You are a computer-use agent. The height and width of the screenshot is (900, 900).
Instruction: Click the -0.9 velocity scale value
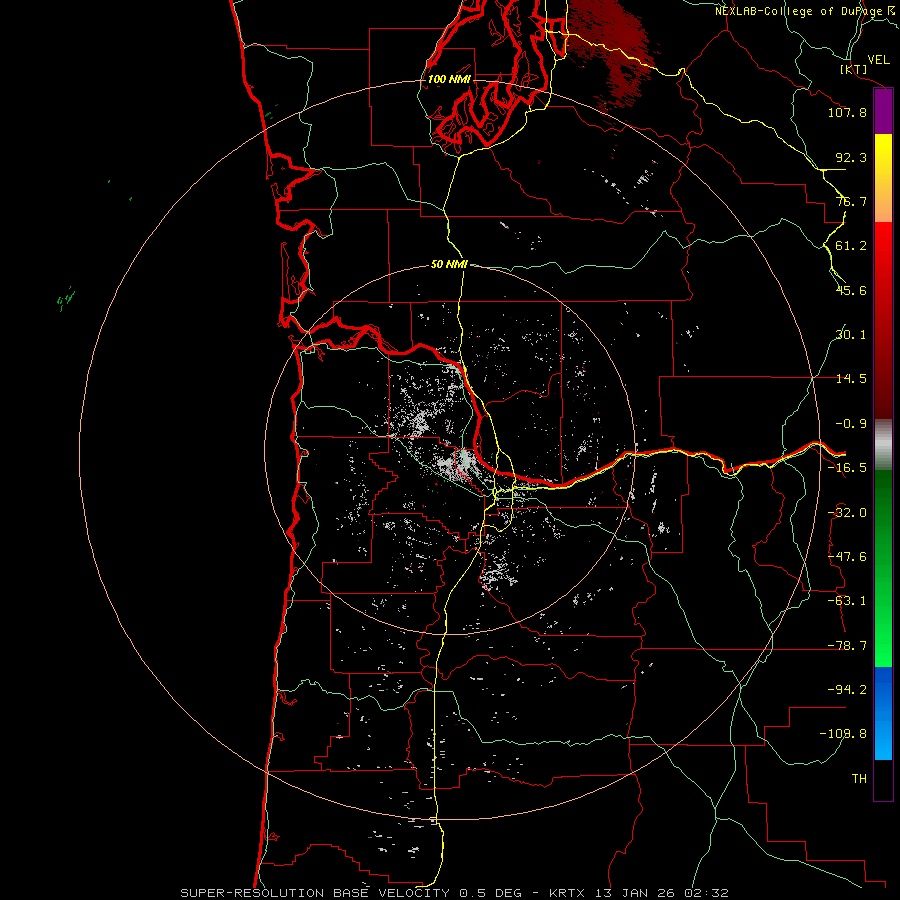click(x=851, y=424)
